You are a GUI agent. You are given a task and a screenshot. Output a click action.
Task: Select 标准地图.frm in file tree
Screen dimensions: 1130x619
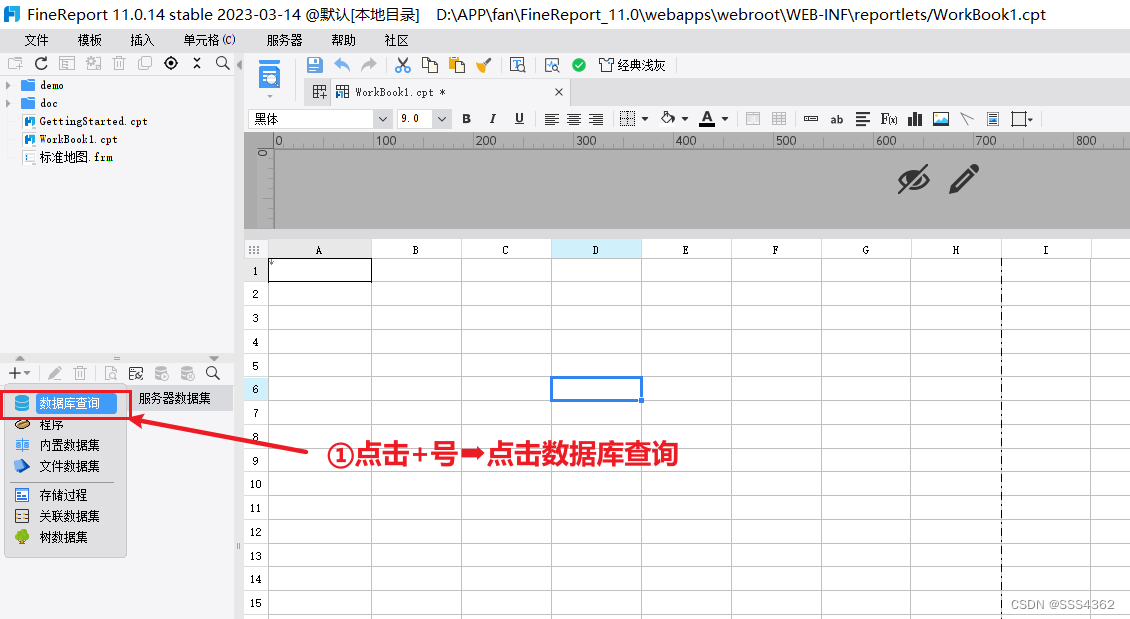point(76,157)
